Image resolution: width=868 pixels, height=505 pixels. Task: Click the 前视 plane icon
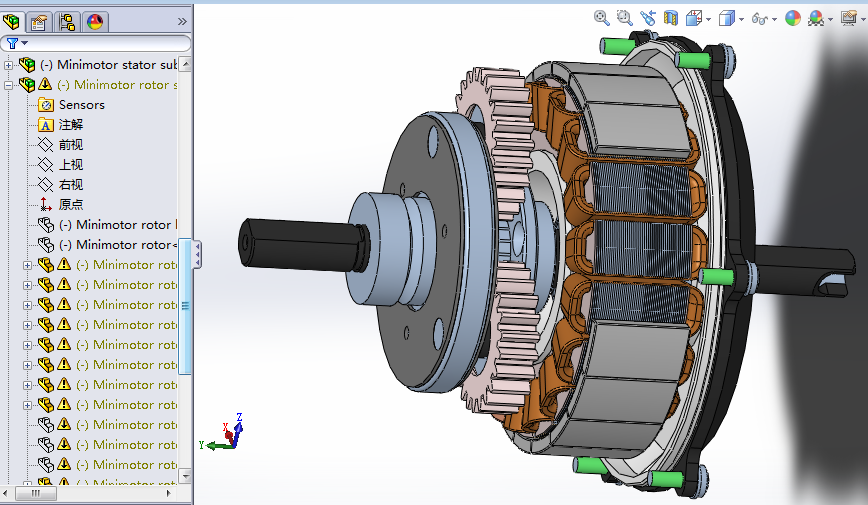coord(45,145)
